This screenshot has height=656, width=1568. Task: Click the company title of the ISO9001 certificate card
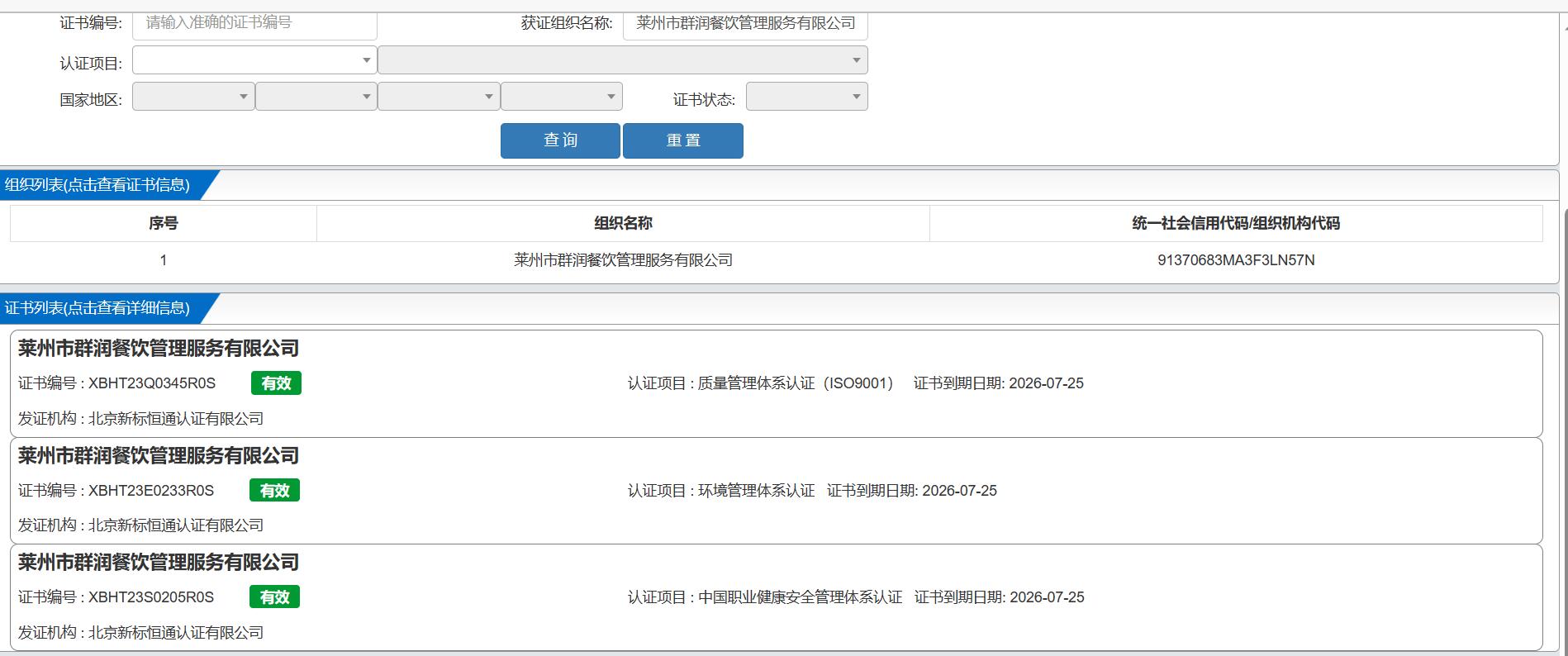click(x=159, y=349)
